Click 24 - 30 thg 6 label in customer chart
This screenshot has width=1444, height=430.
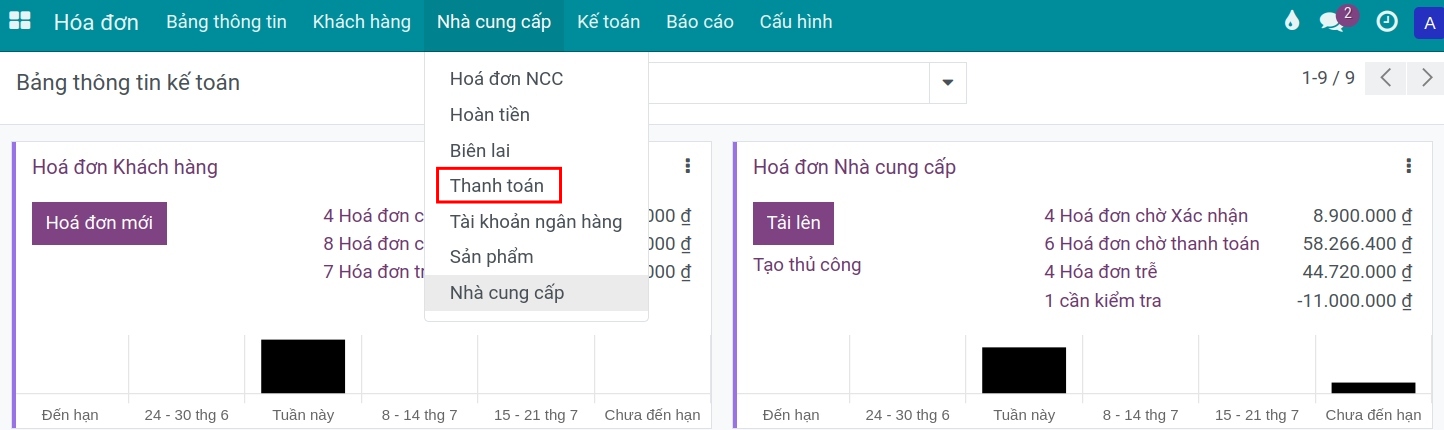[x=186, y=414]
